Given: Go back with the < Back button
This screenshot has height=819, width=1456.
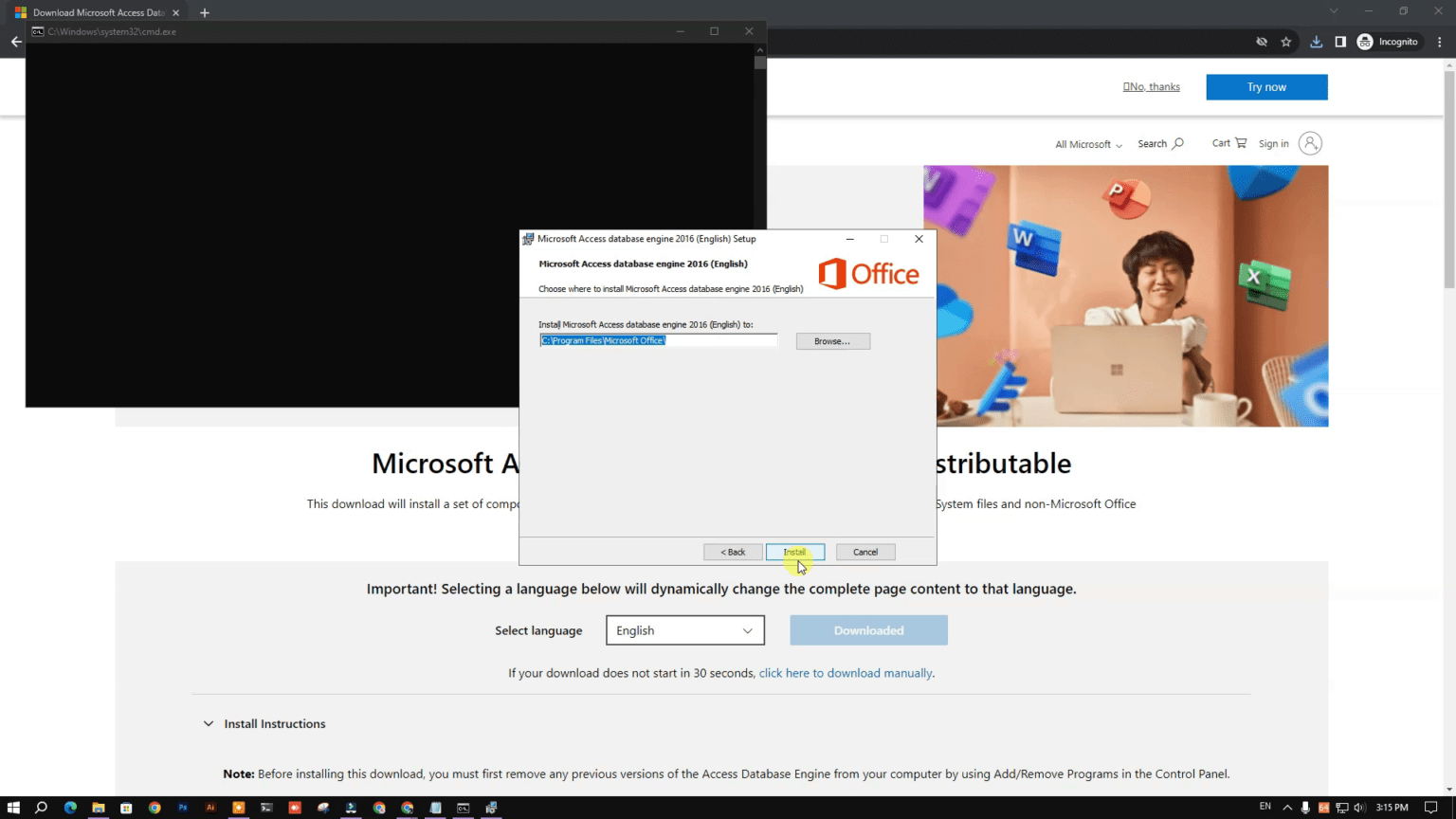Looking at the screenshot, I should pos(732,552).
